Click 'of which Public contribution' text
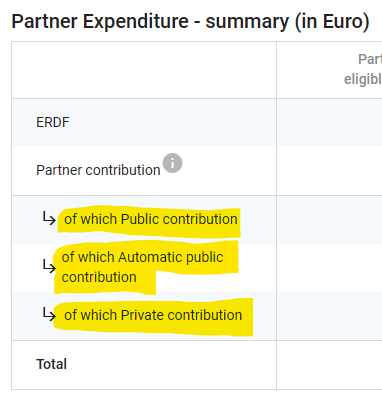Viewport: 382px width, 396px height. (x=151, y=219)
